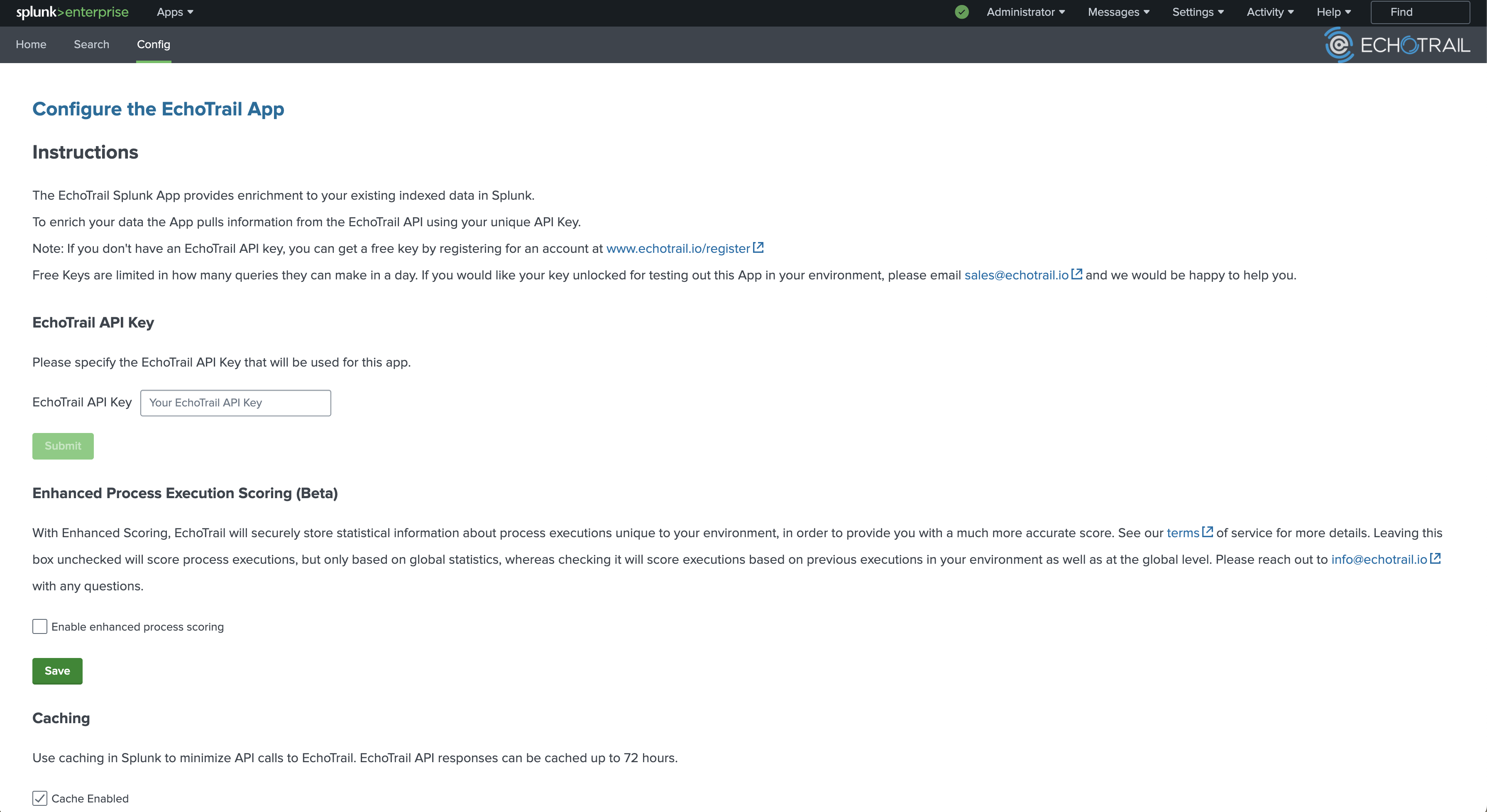
Task: Click the EchoTrail API Key section heading
Action: (x=93, y=323)
